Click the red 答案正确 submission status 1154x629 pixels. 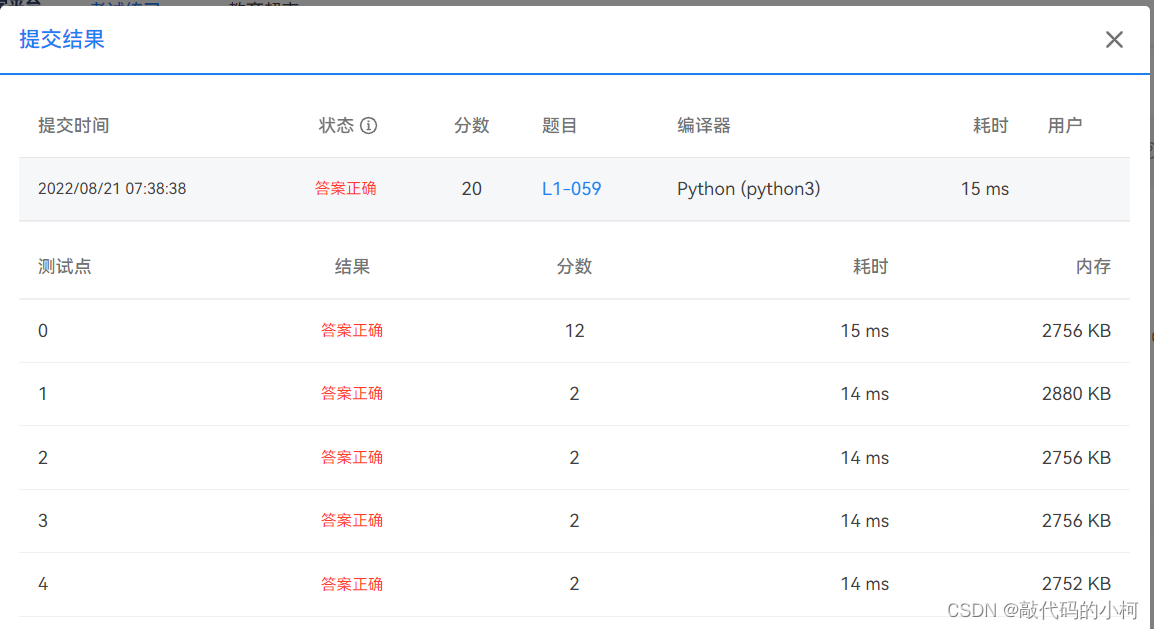pos(345,188)
